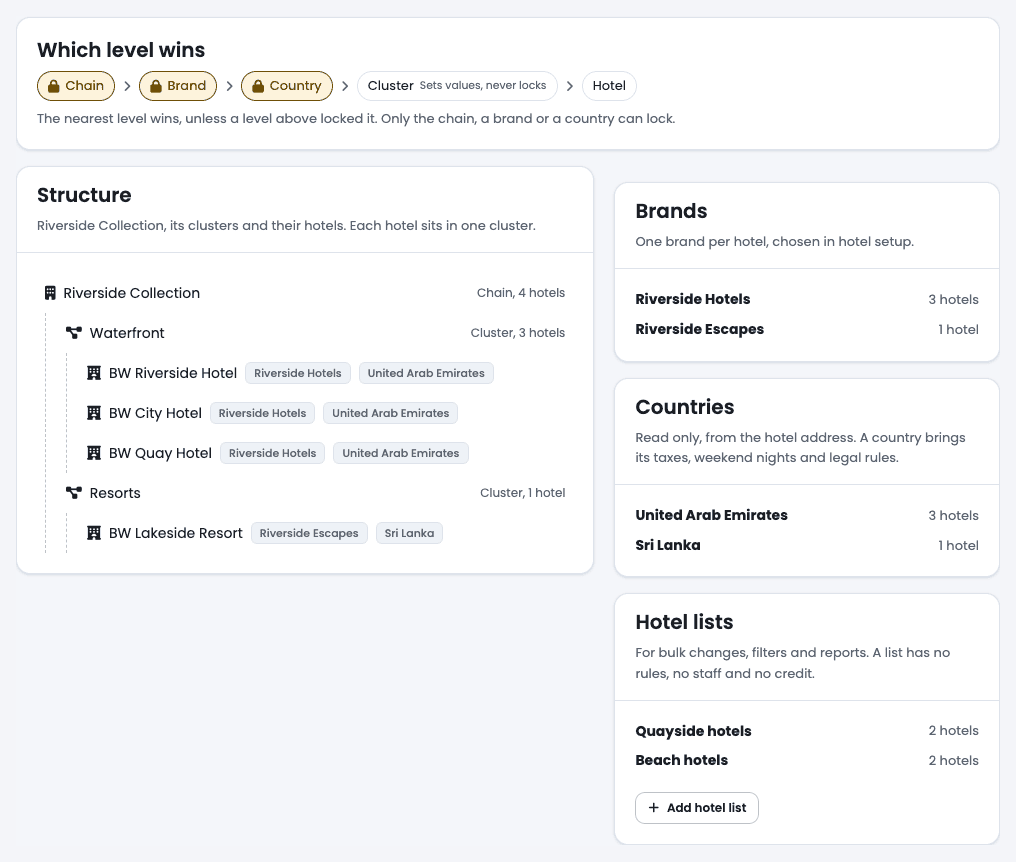Click the lock icon on the Brand pill
The image size is (1016, 862).
(156, 86)
